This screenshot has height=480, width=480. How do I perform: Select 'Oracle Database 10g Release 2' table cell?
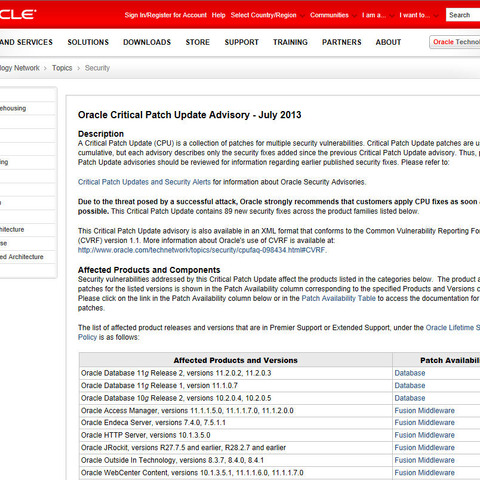pos(236,398)
